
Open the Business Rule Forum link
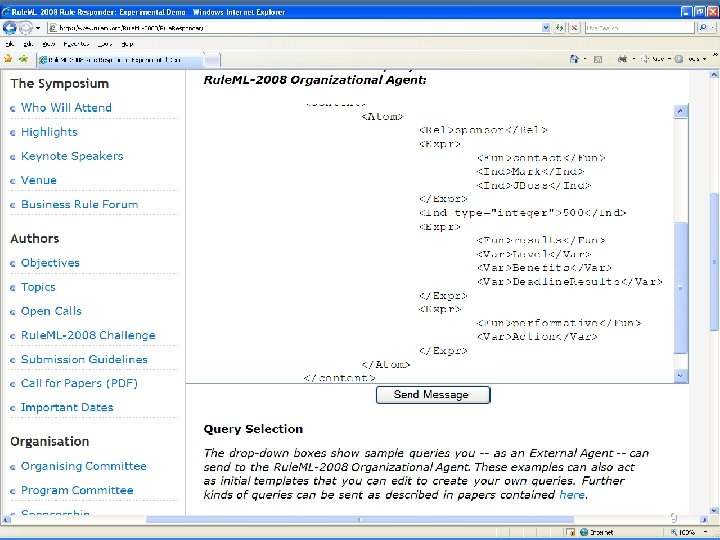pos(79,204)
